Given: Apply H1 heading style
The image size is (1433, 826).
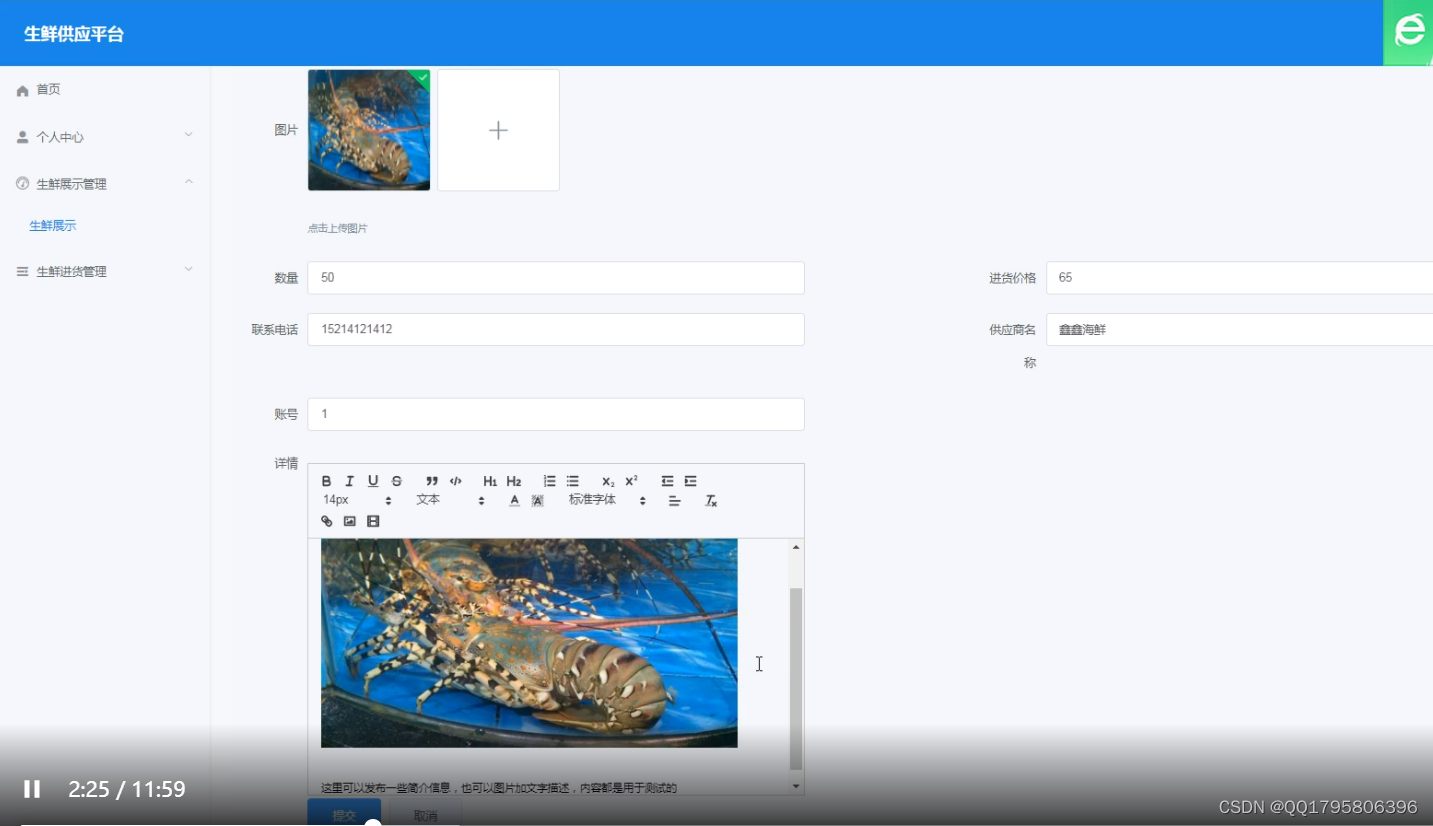Looking at the screenshot, I should coord(490,481).
